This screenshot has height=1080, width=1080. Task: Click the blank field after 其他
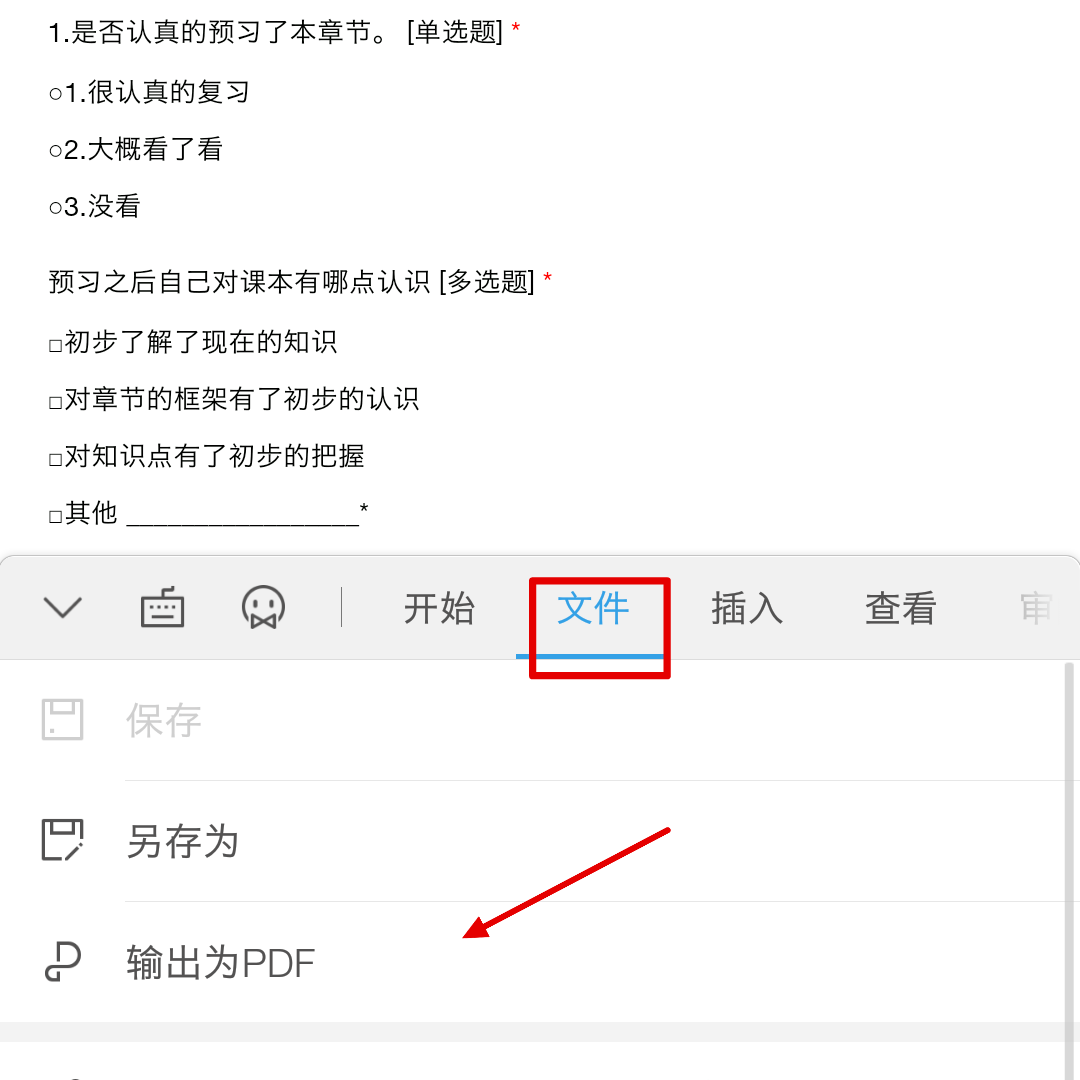243,515
